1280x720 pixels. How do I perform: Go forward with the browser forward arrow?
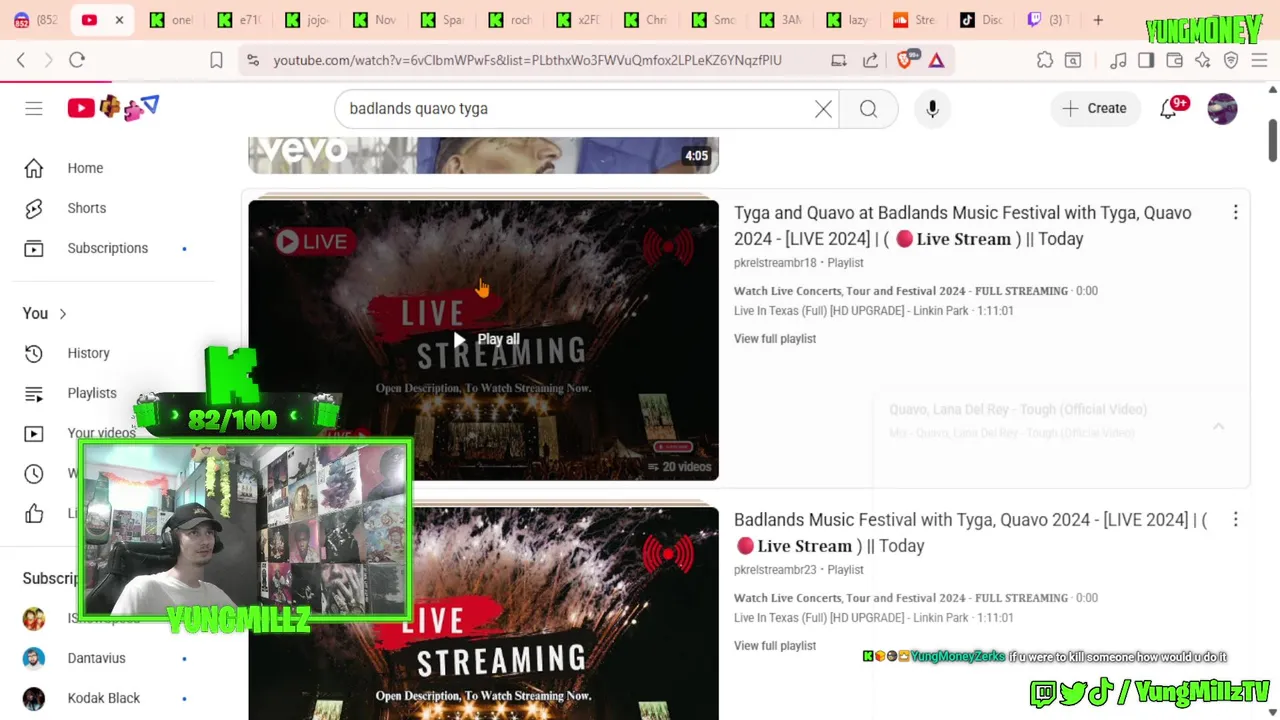click(x=48, y=60)
